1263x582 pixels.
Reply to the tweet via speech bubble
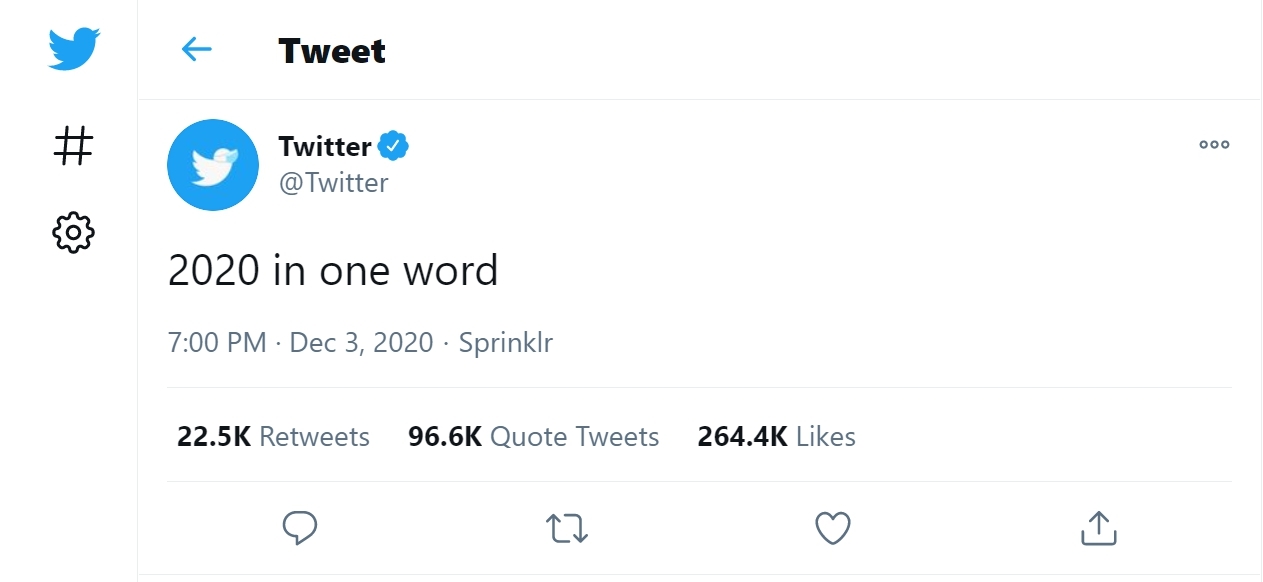coord(300,527)
